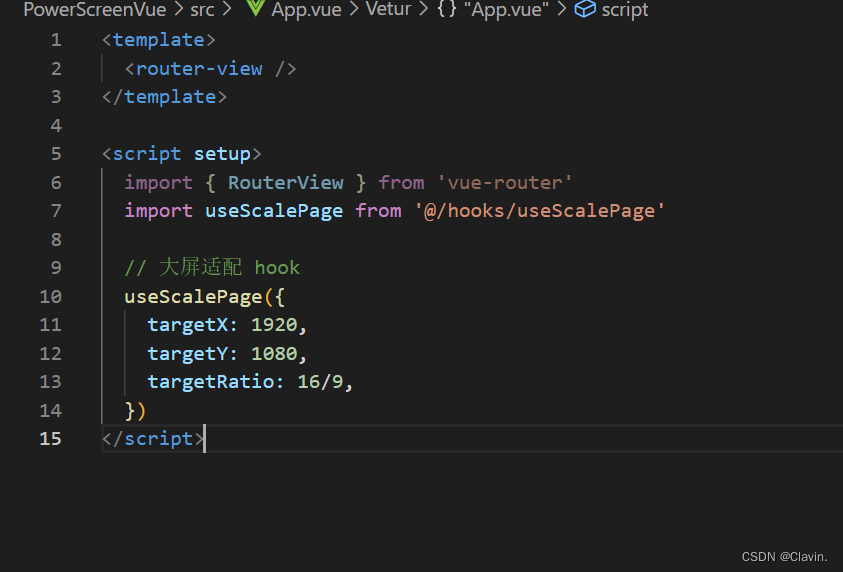This screenshot has height=572, width=843.
Task: Expand chevron before script breadcrumb
Action: coord(561,9)
